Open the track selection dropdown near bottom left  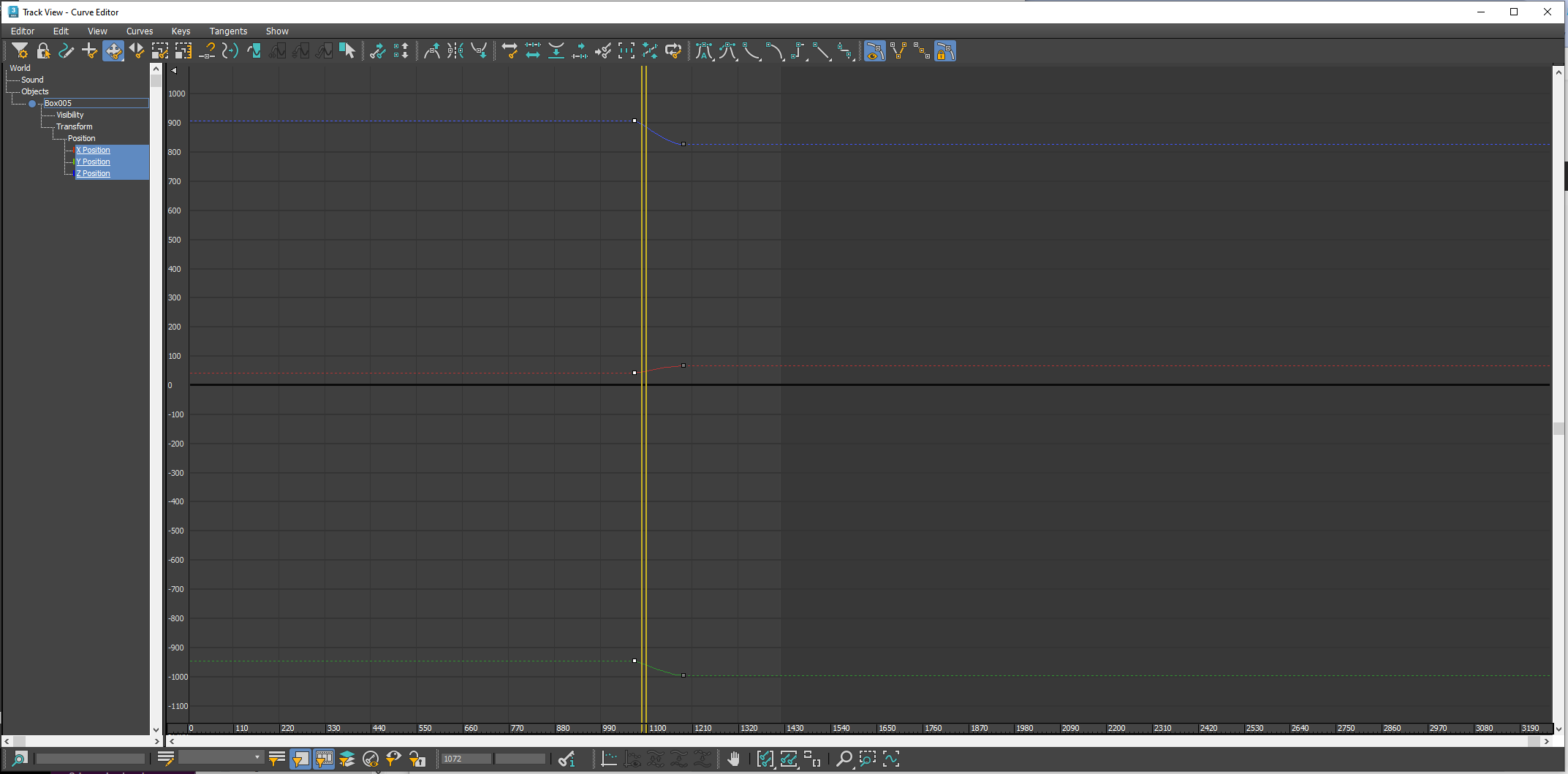coord(219,758)
